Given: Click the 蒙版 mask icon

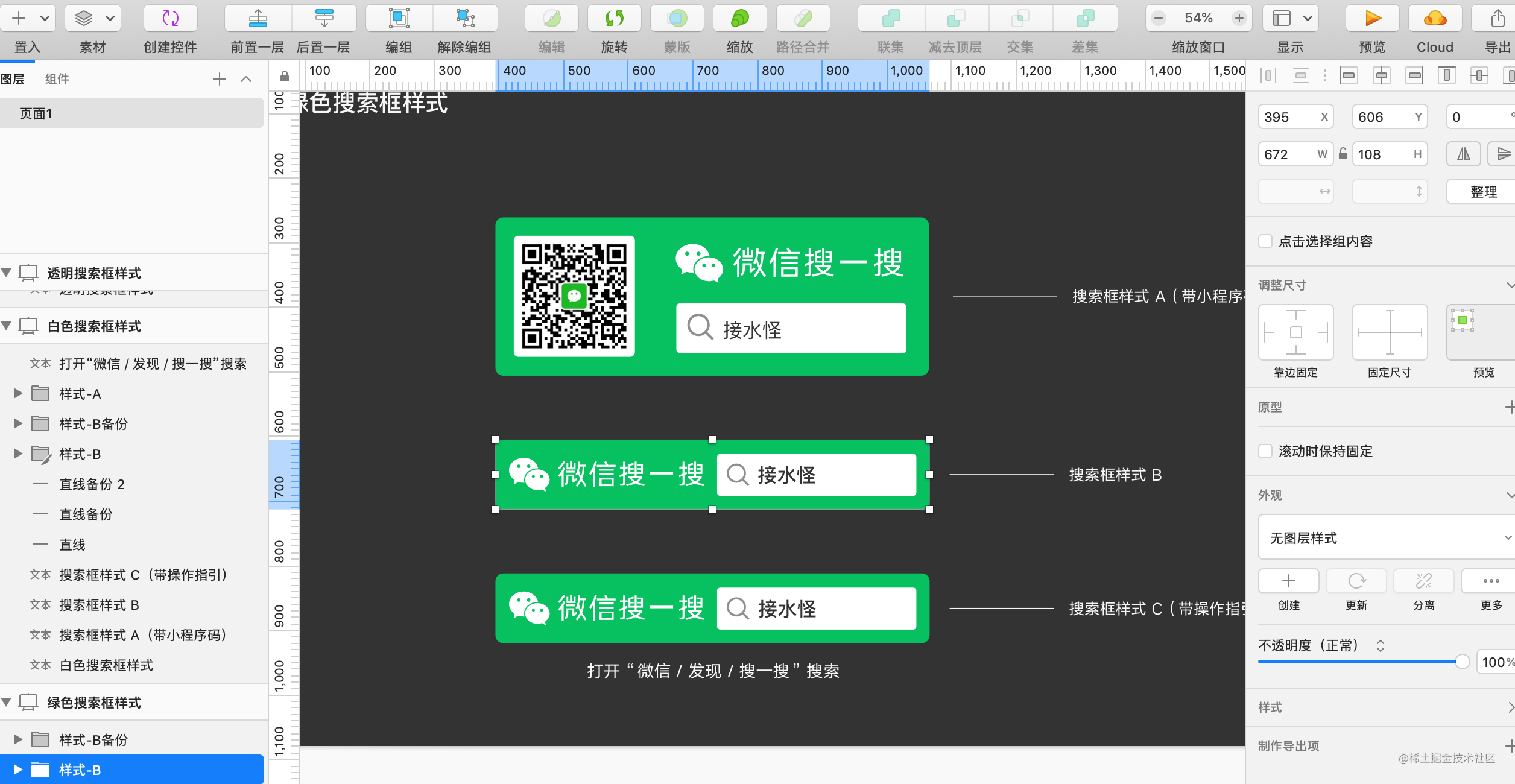Looking at the screenshot, I should click(677, 18).
